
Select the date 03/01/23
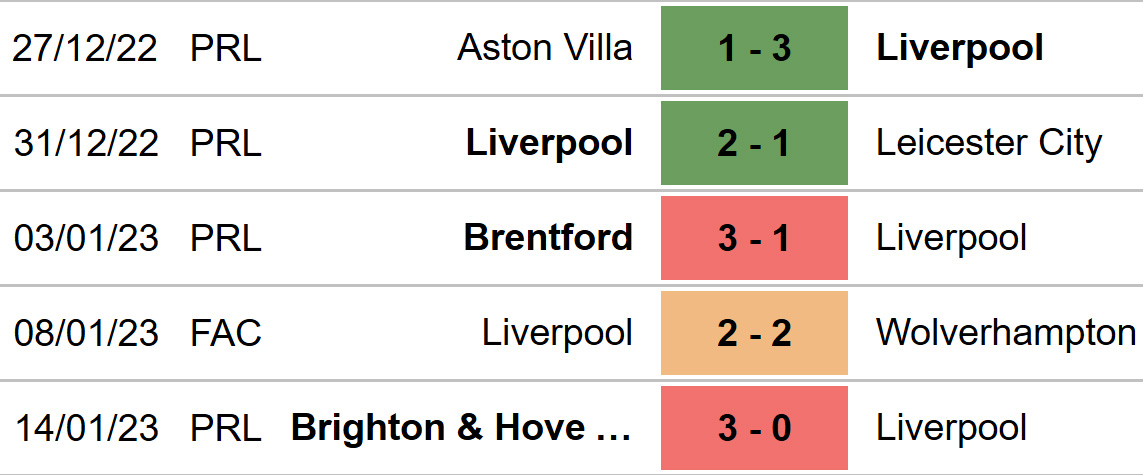pos(85,238)
